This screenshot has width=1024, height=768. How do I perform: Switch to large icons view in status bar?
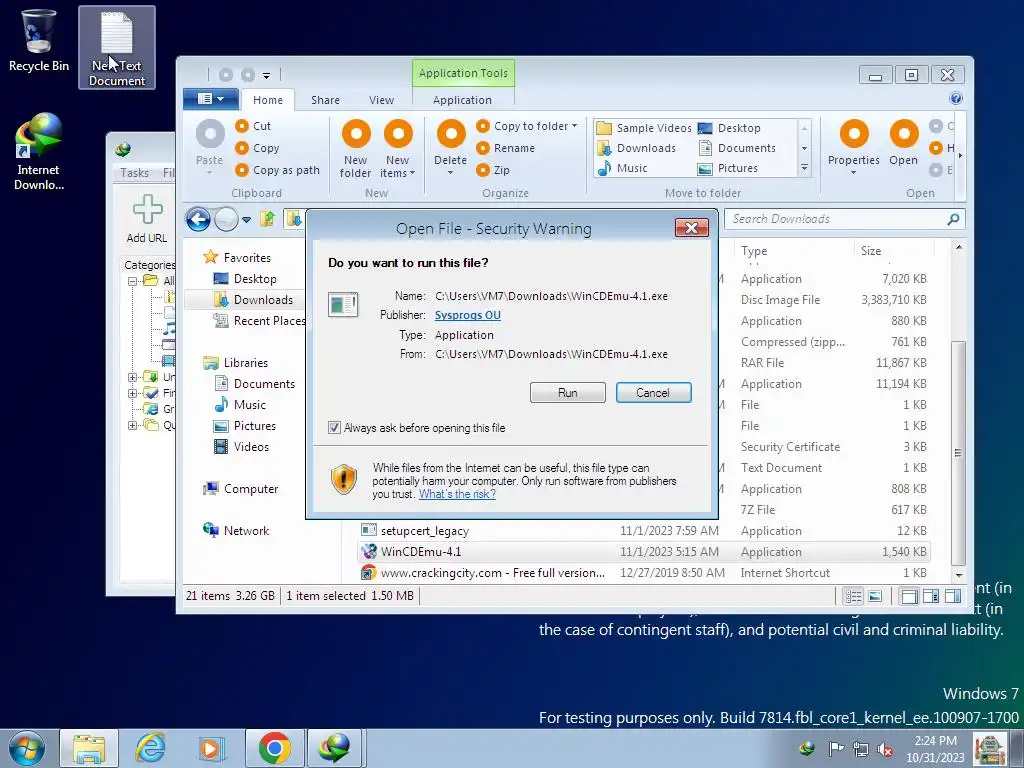(x=875, y=596)
